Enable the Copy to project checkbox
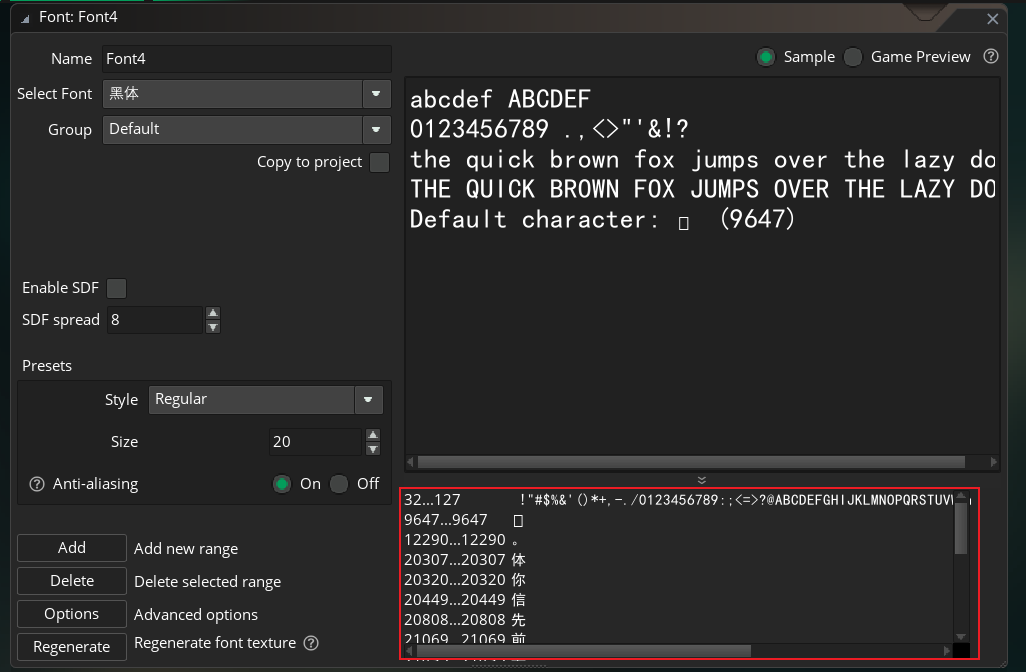1026x672 pixels. [x=379, y=162]
